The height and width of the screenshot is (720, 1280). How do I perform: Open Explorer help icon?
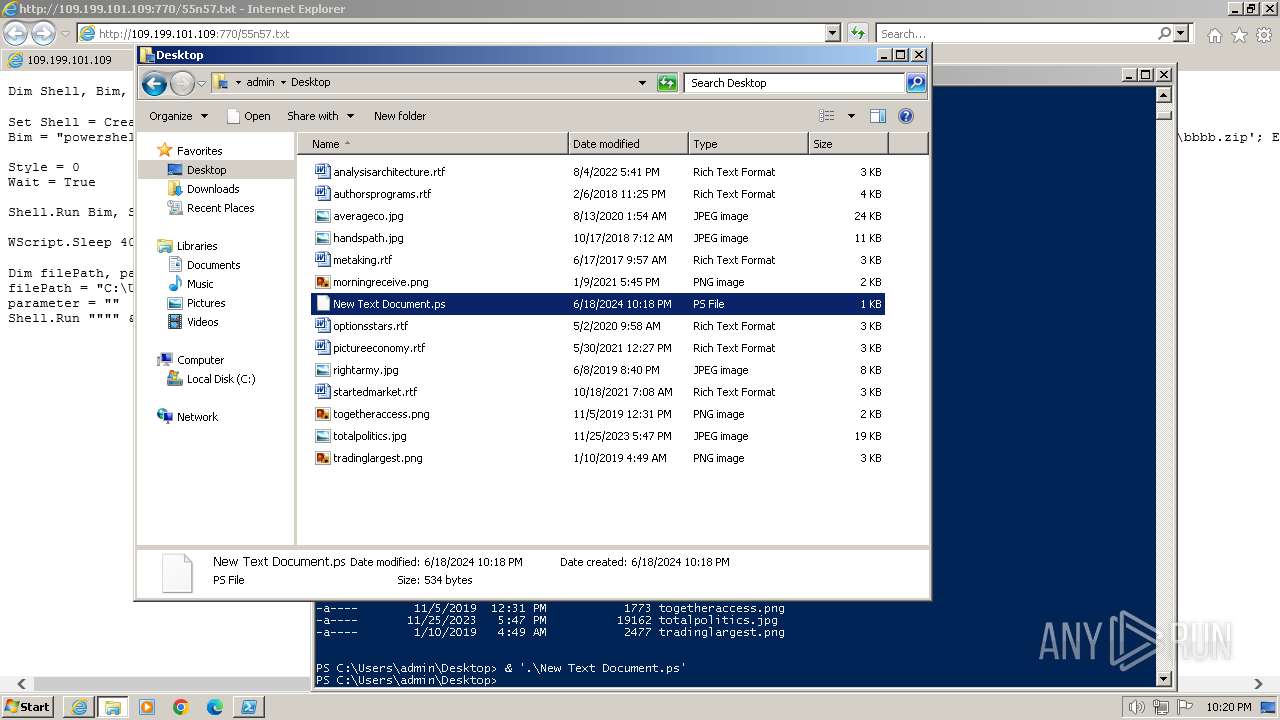906,116
